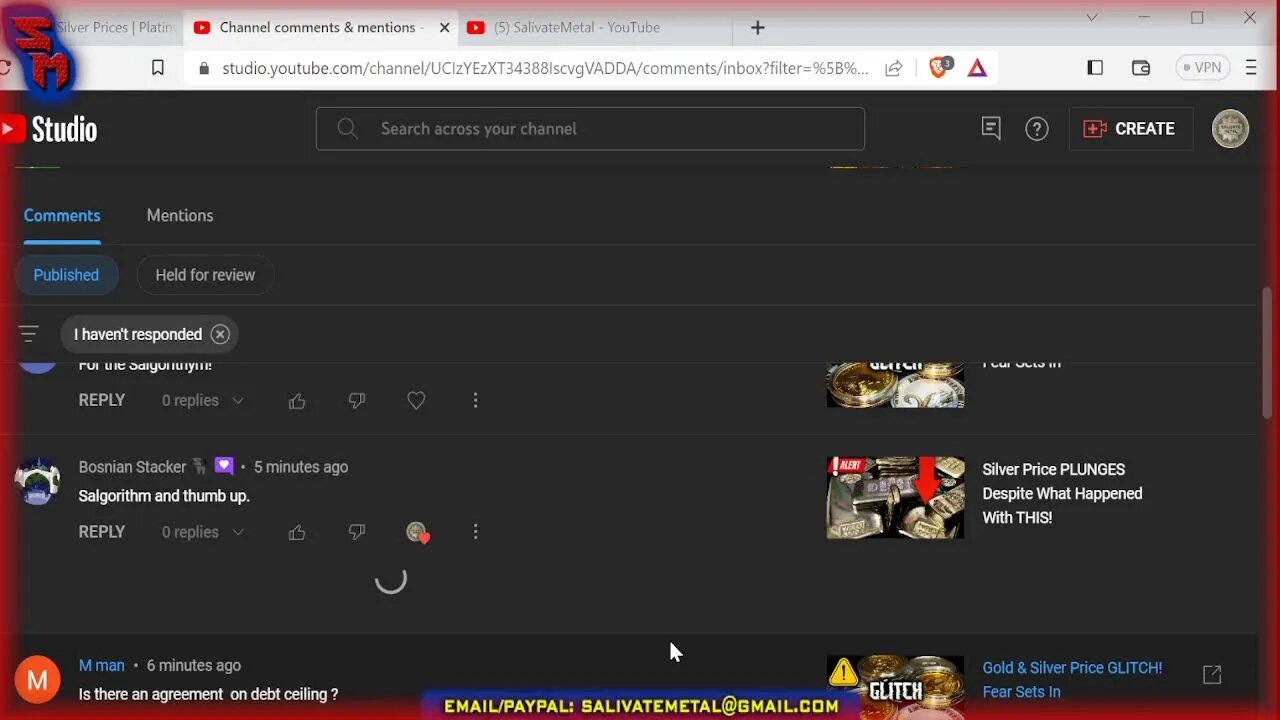The image size is (1280, 720).
Task: Open Silver Price PLUNGES video thumbnail
Action: pyautogui.click(x=896, y=498)
